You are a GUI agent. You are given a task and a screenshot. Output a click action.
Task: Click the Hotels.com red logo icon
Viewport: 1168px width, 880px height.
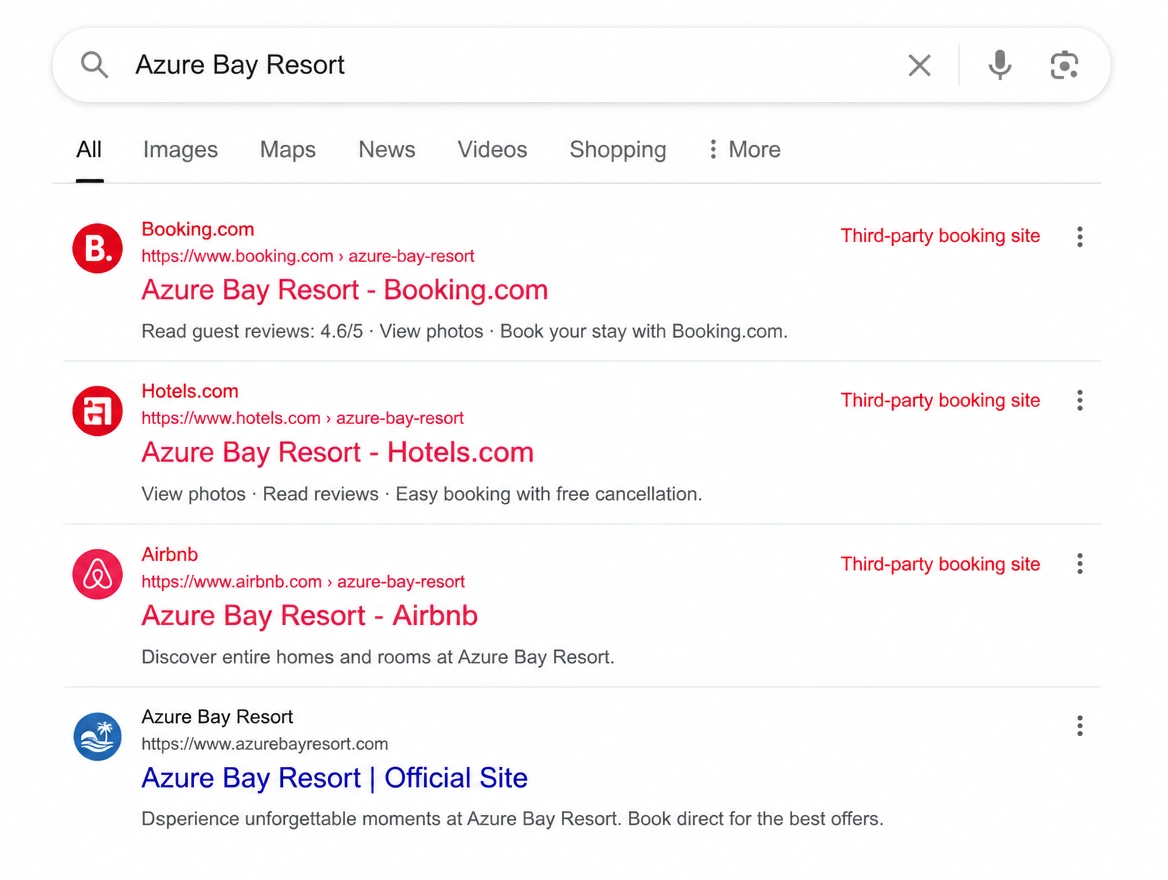(x=98, y=411)
